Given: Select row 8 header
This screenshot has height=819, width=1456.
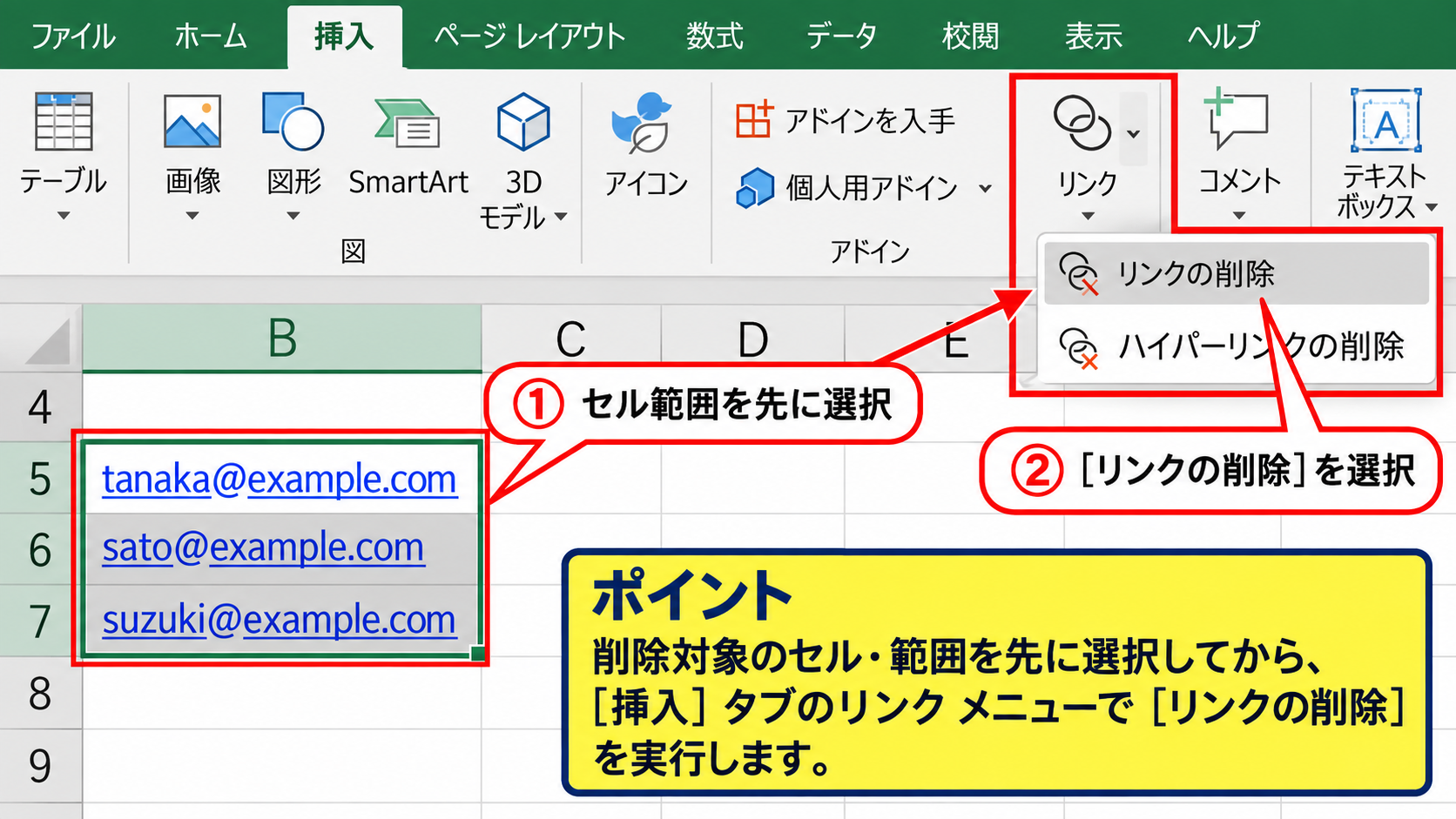Looking at the screenshot, I should pos(40,694).
